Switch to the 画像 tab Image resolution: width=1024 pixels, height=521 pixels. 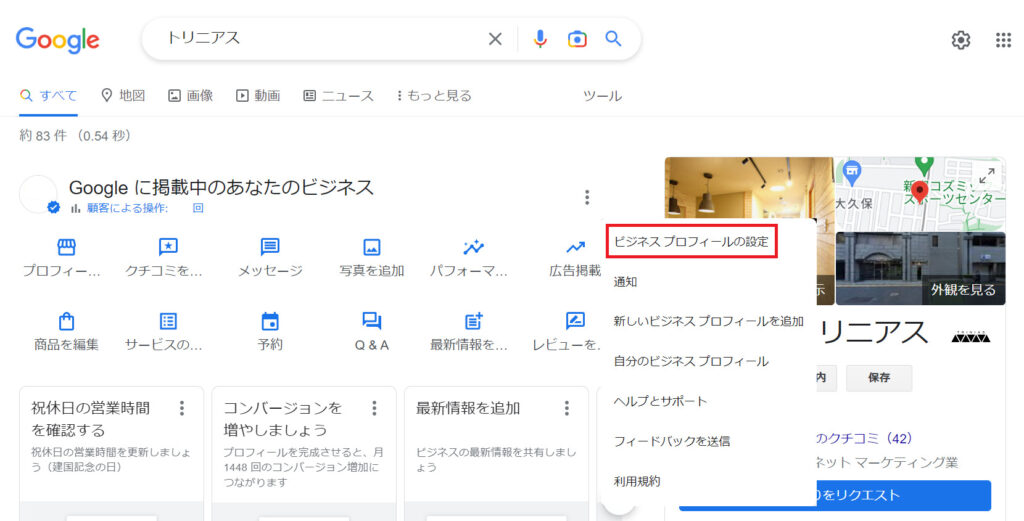coord(191,95)
